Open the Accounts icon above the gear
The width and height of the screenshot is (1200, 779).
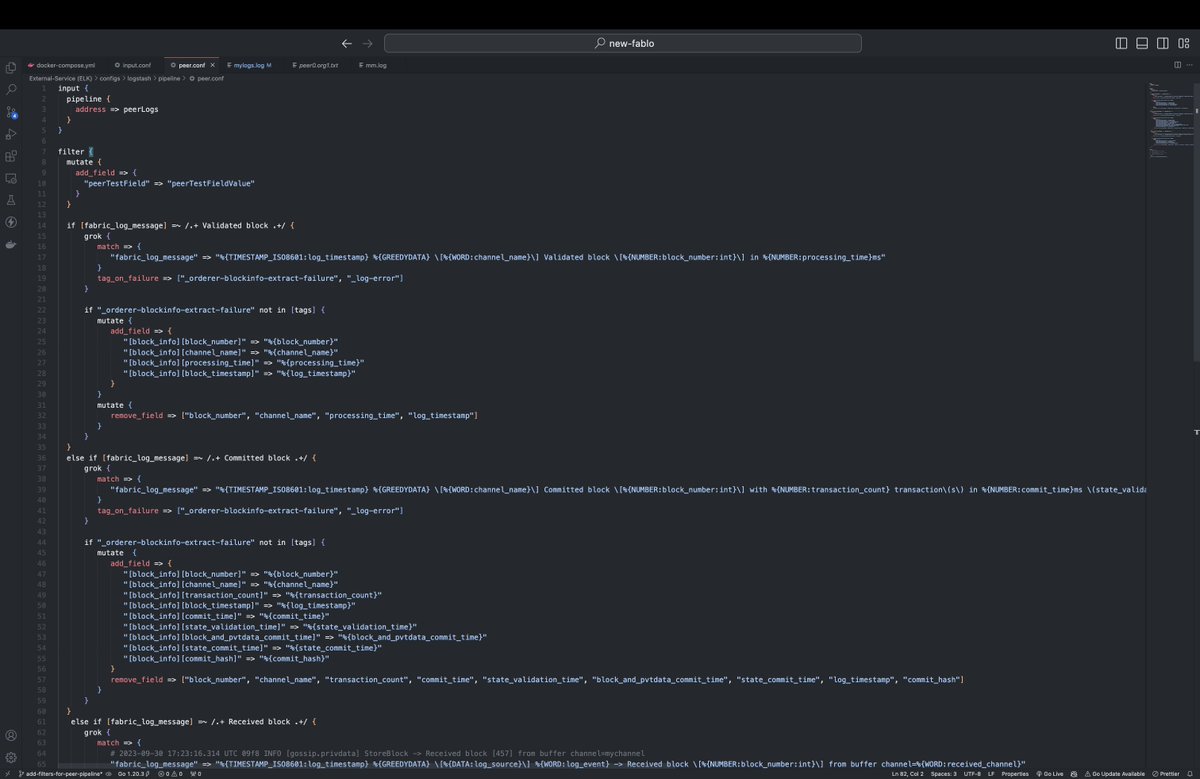pos(12,736)
